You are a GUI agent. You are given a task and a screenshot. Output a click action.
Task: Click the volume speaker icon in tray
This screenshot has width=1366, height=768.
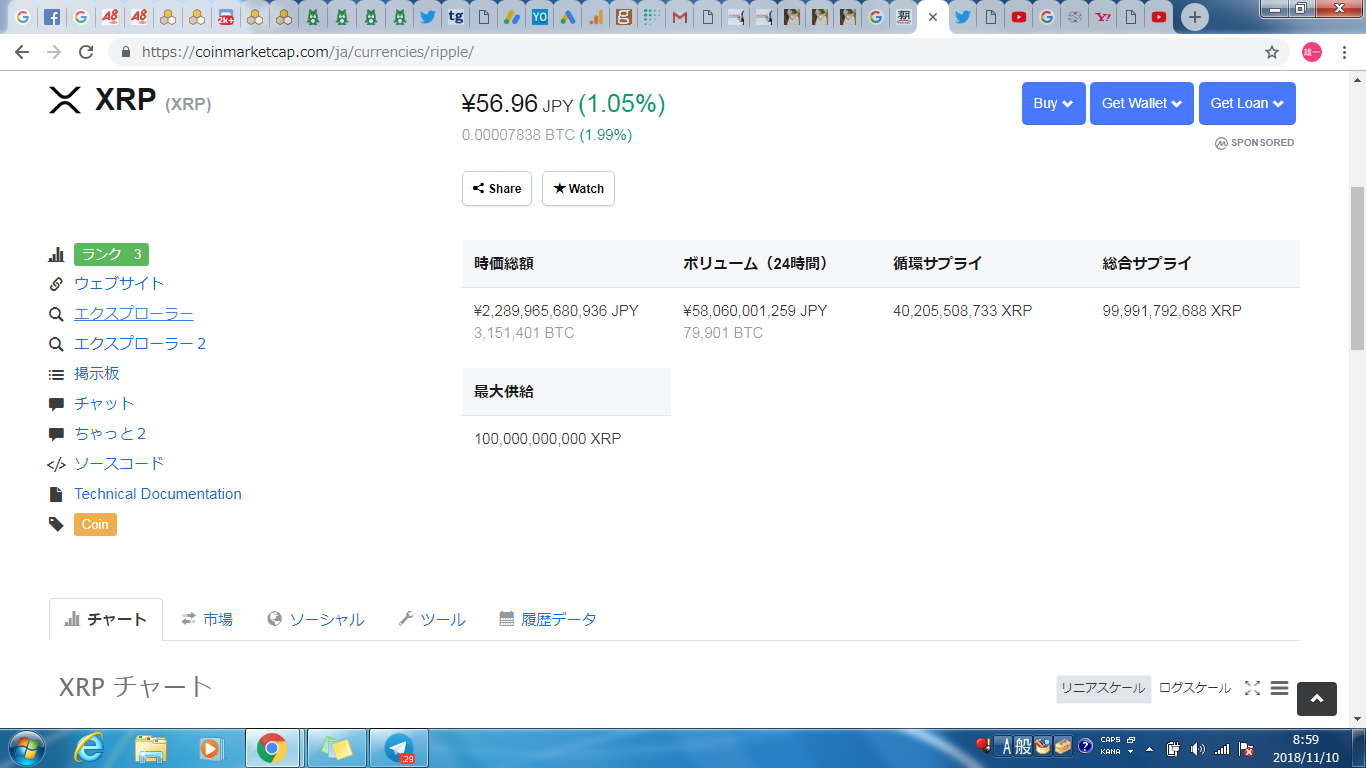pyautogui.click(x=1198, y=748)
